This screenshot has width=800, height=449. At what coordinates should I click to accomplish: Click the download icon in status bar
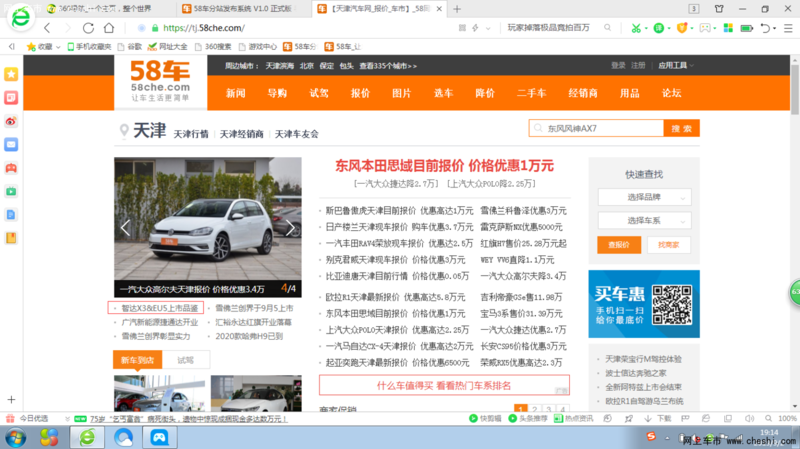(648, 418)
